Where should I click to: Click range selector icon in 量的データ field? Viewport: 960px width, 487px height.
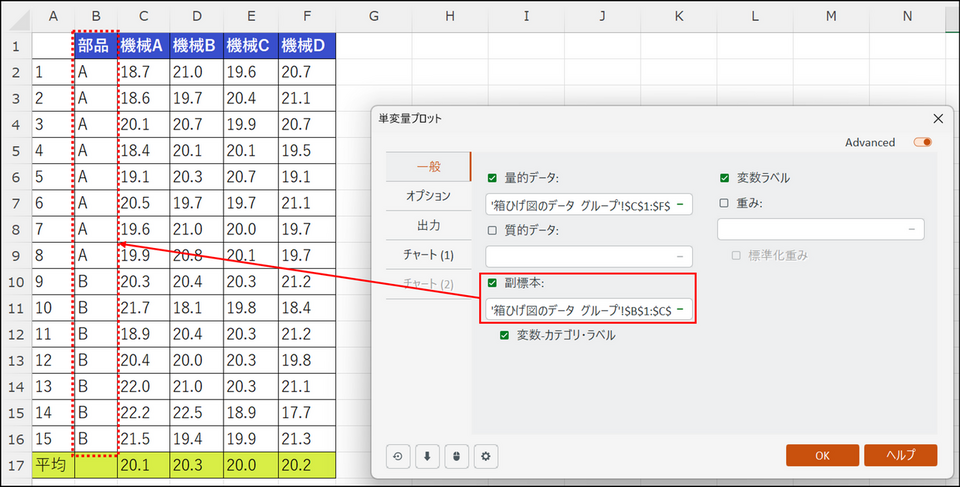tap(680, 205)
